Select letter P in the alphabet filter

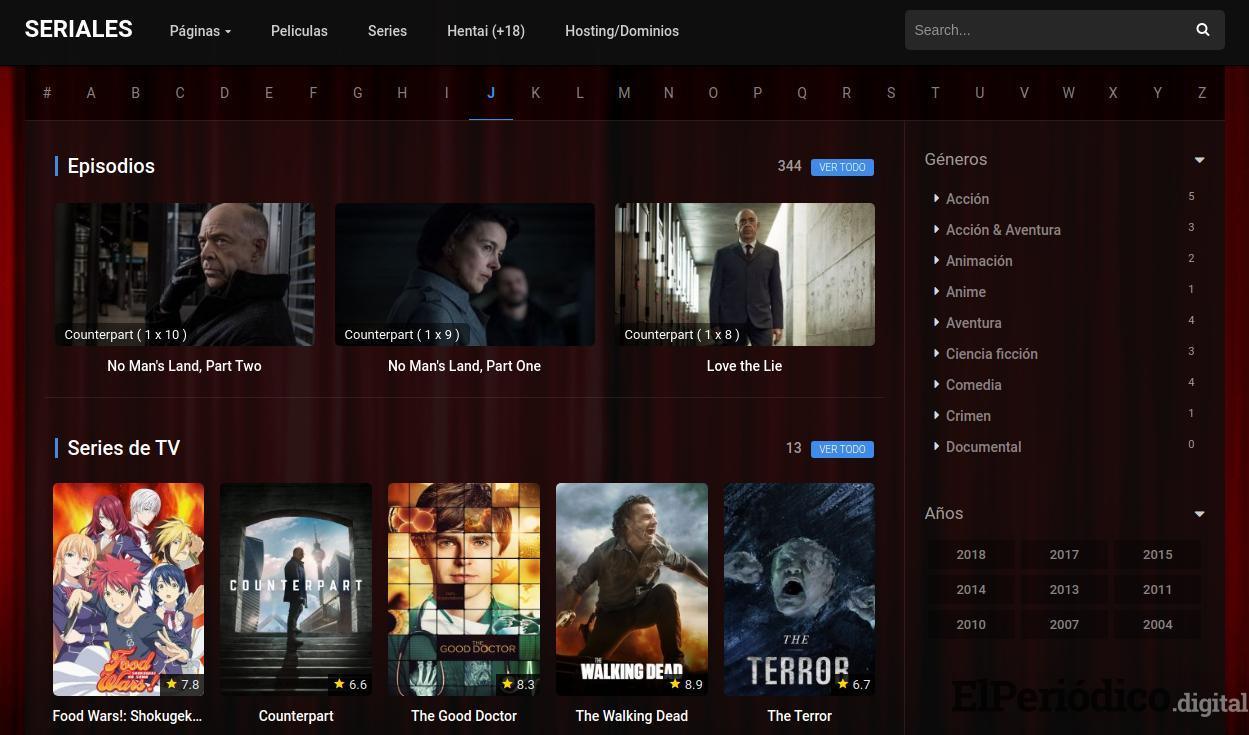[x=757, y=93]
